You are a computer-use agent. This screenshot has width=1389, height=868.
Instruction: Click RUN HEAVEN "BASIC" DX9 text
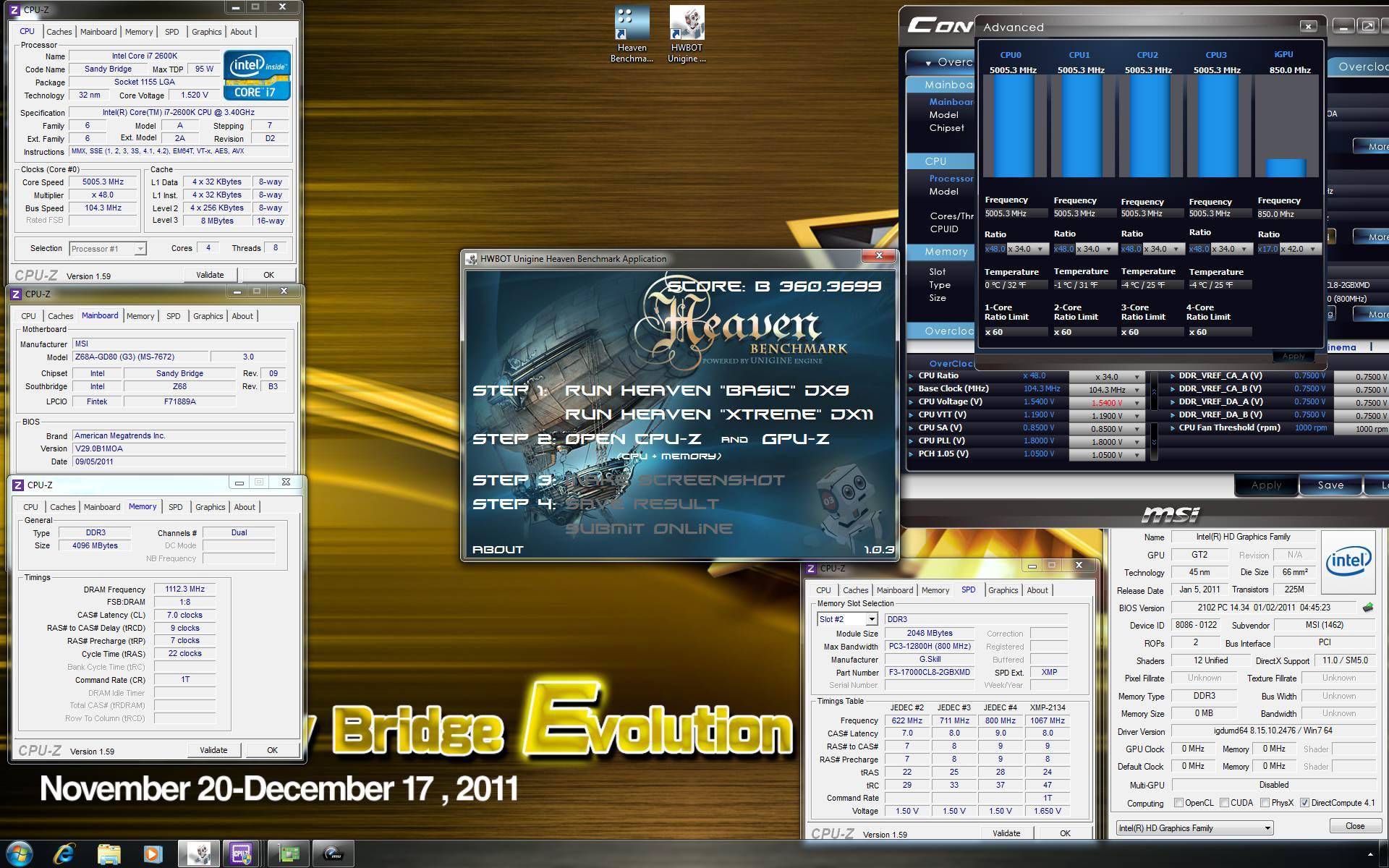707,391
